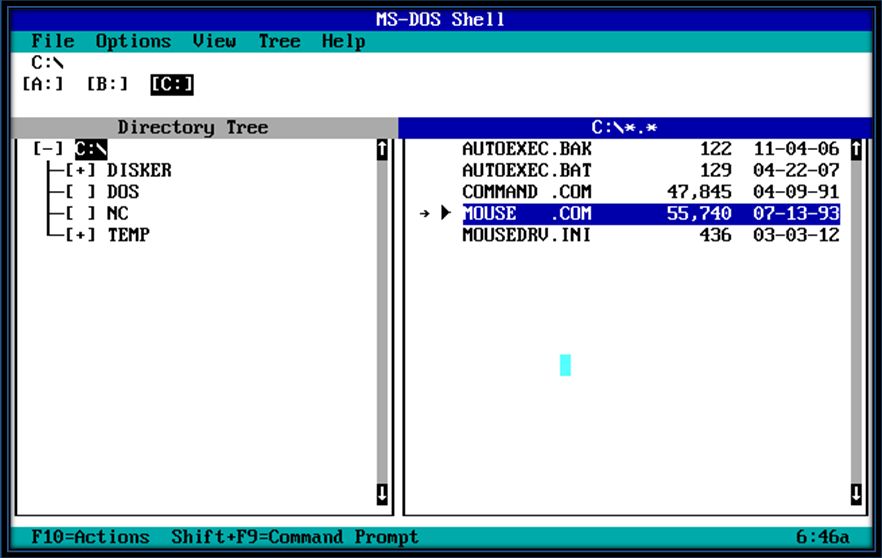Image resolution: width=882 pixels, height=558 pixels.
Task: Select file AUTOEXEC.BAK
Action: click(527, 149)
